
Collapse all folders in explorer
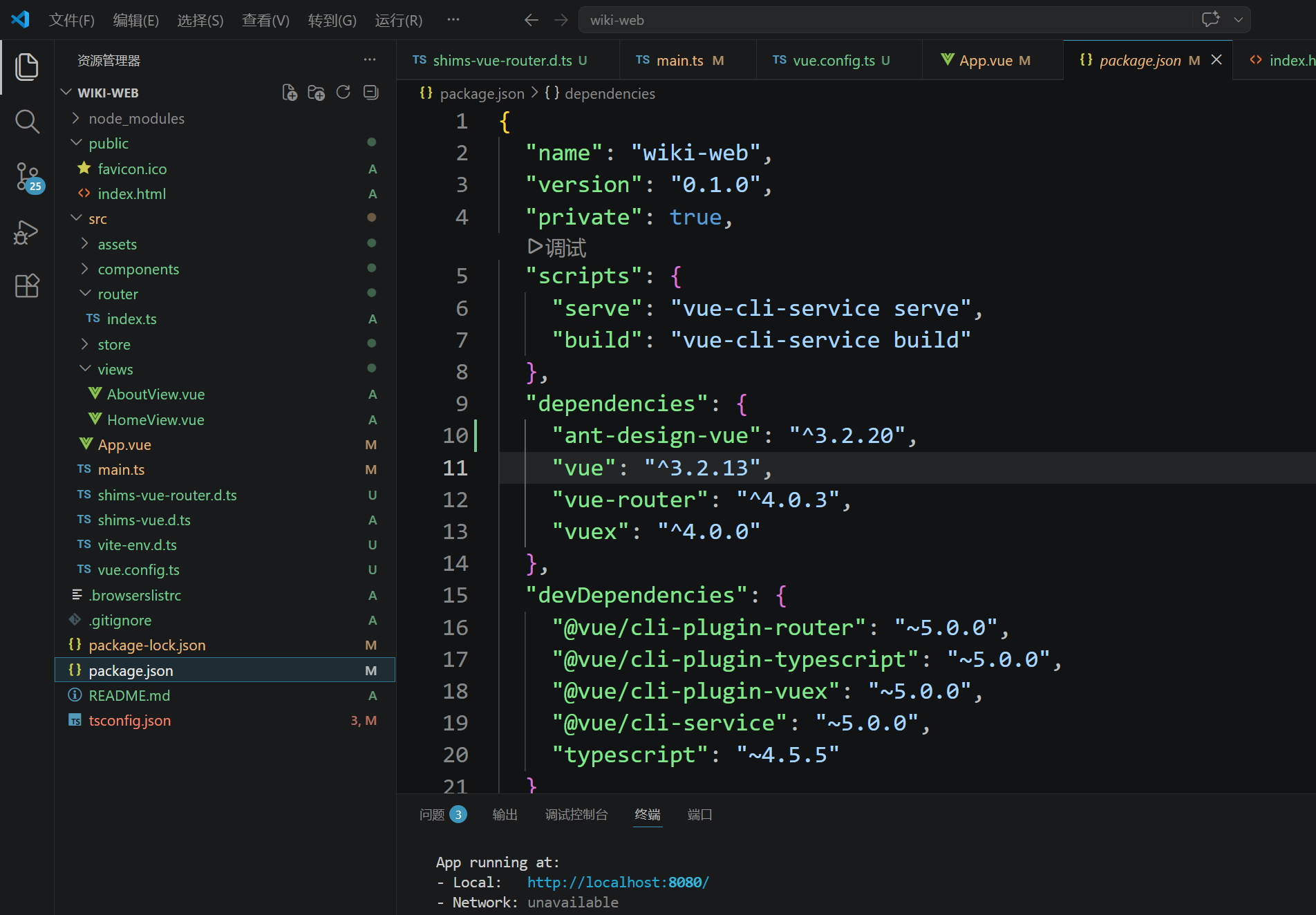pos(371,93)
